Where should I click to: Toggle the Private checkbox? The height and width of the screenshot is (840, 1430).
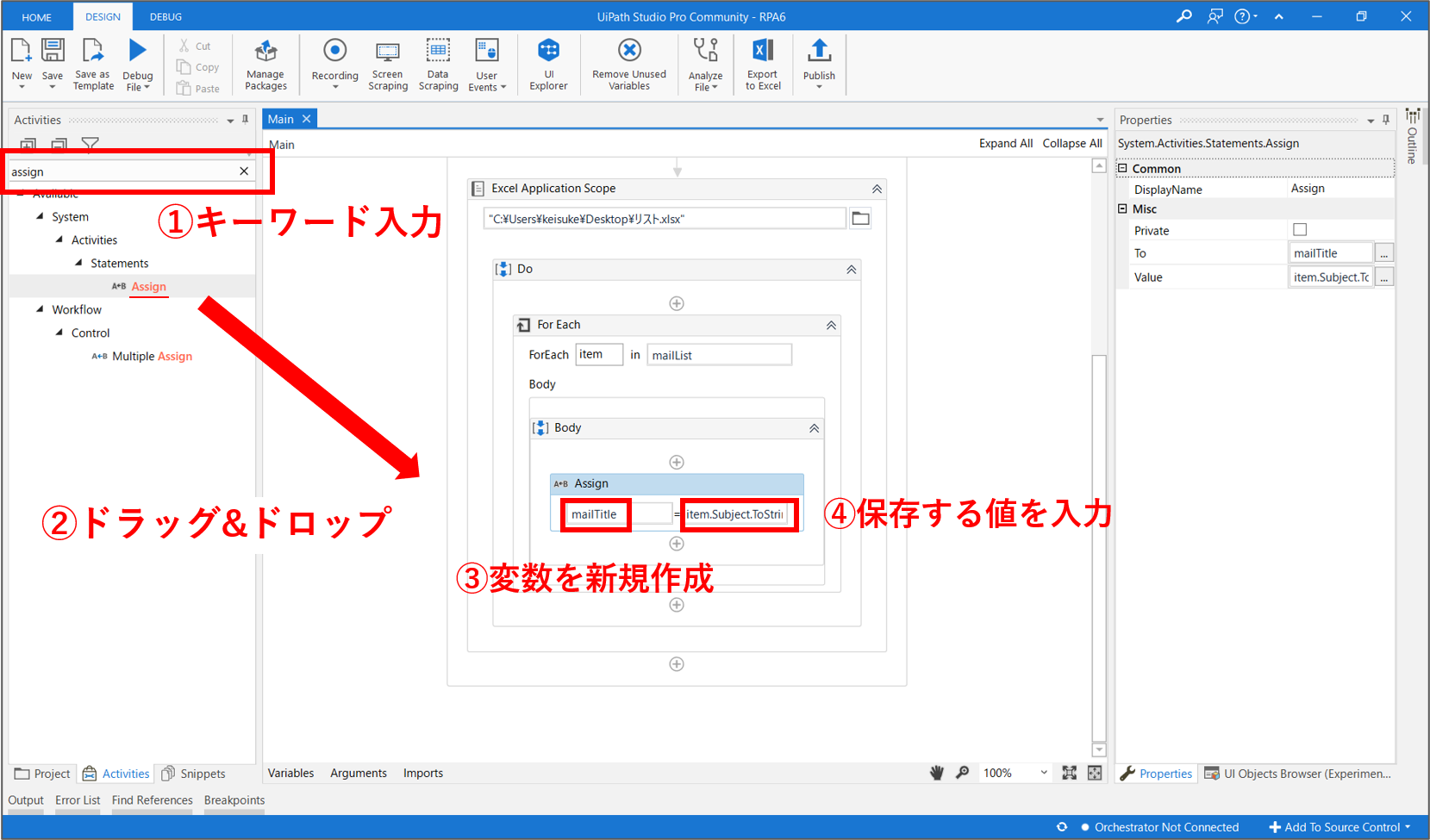click(x=1300, y=230)
